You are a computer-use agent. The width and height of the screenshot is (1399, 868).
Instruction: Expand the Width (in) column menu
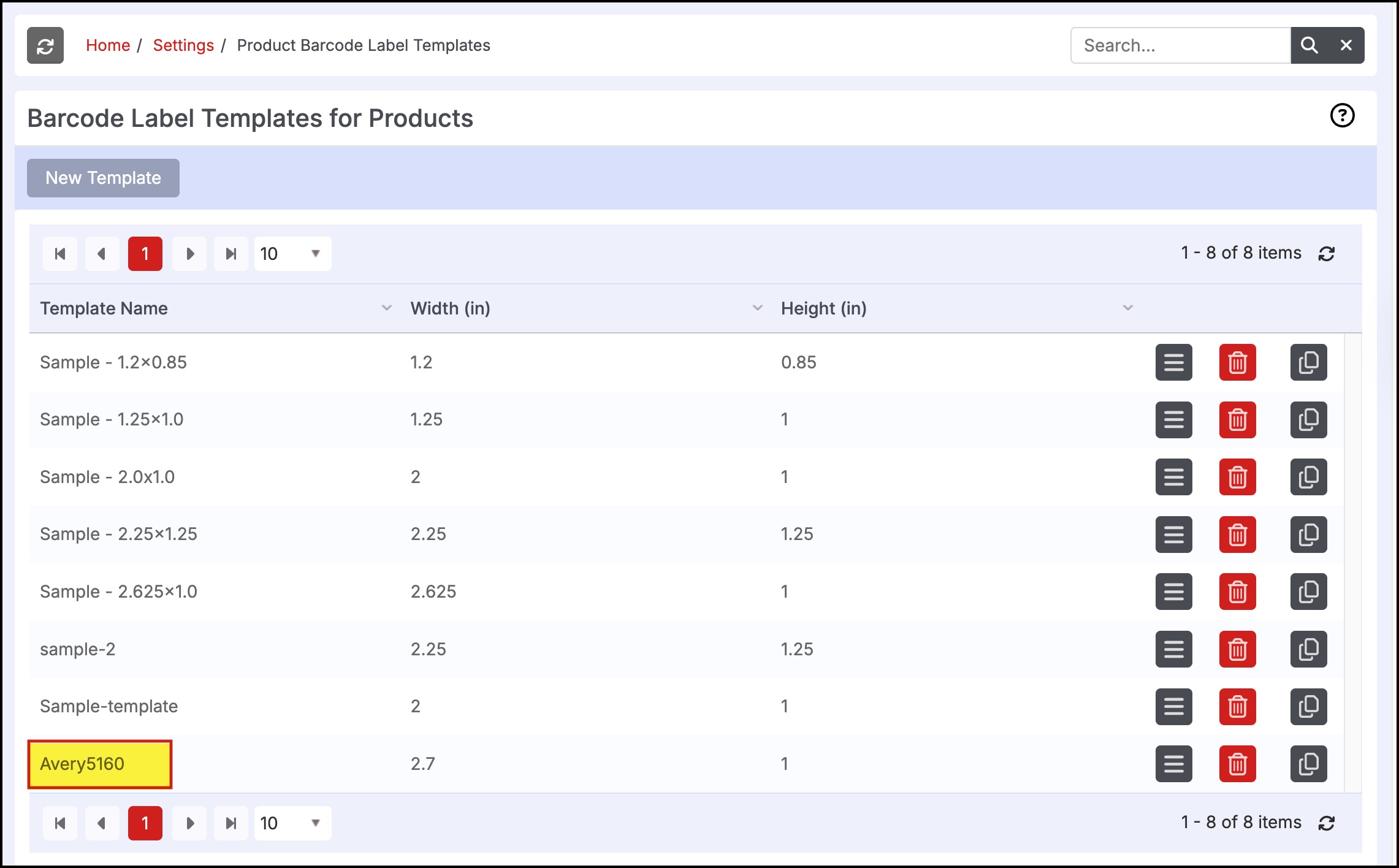tap(757, 308)
